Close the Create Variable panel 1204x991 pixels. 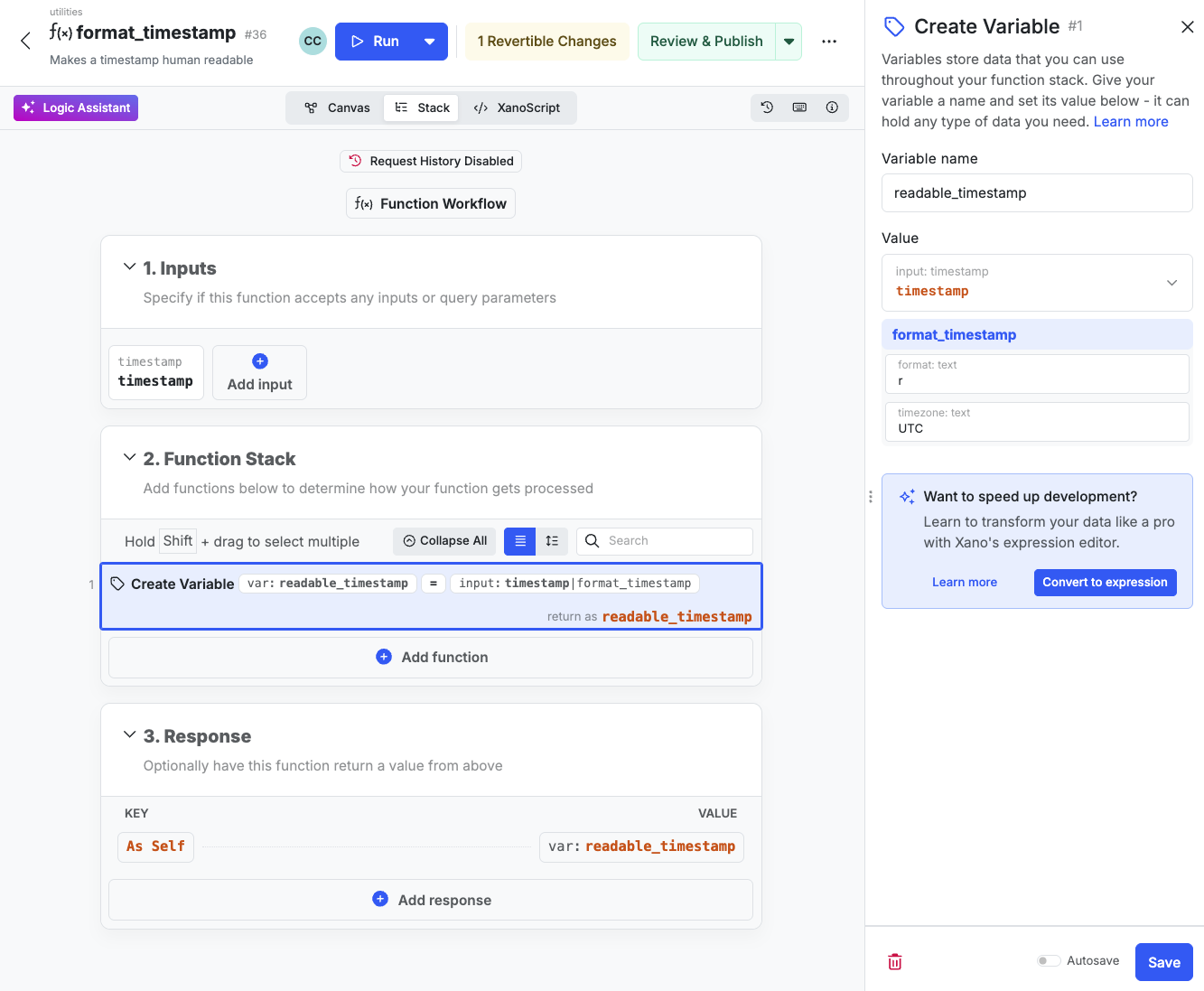1187,27
